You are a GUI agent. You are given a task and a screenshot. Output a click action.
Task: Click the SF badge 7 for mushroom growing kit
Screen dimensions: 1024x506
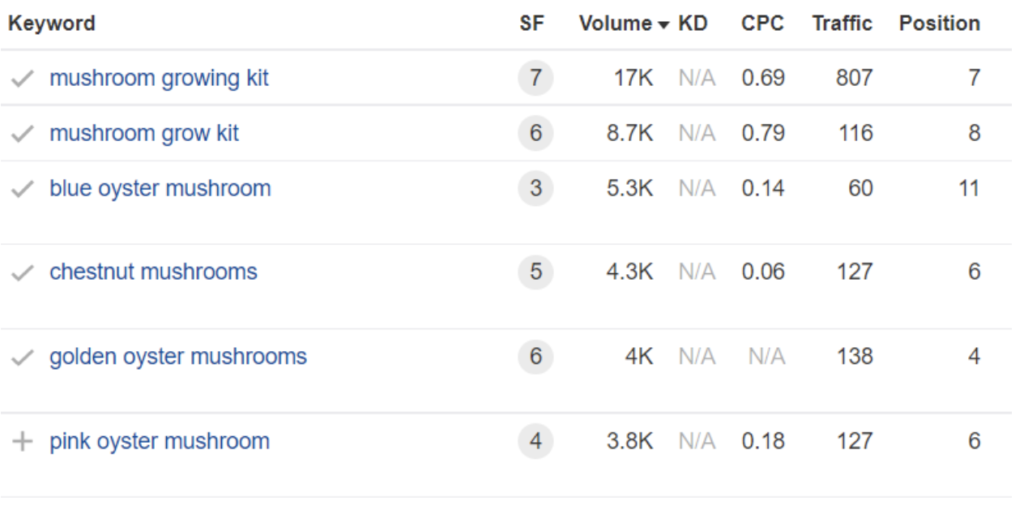pos(535,78)
